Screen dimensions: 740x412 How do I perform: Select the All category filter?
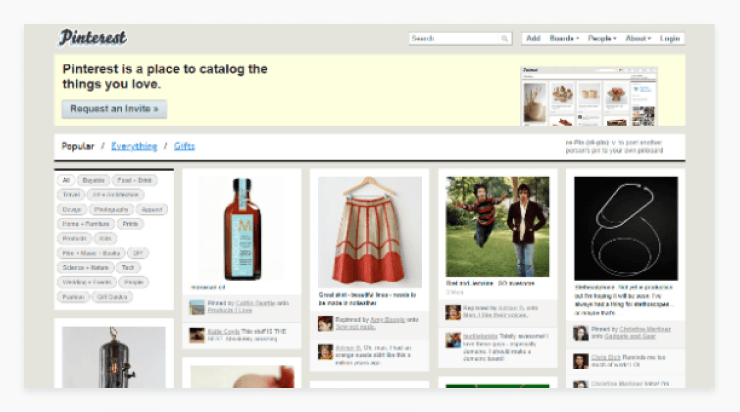(66, 180)
